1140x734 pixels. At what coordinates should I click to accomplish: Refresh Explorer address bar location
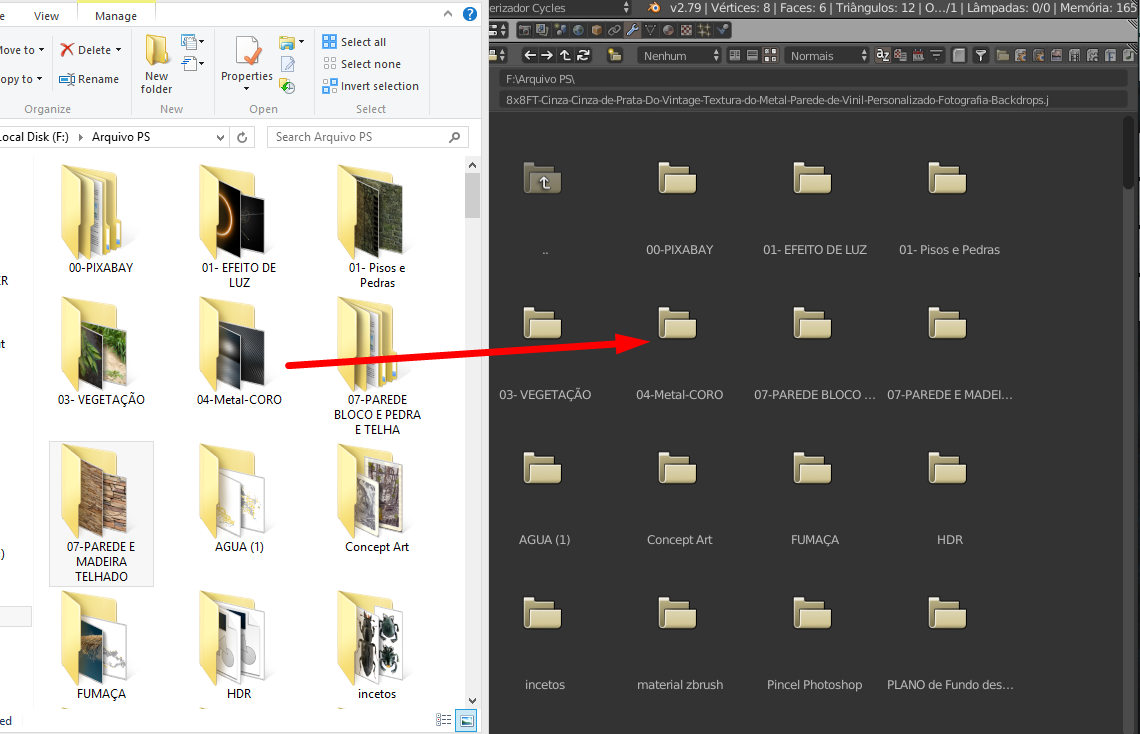tap(242, 137)
